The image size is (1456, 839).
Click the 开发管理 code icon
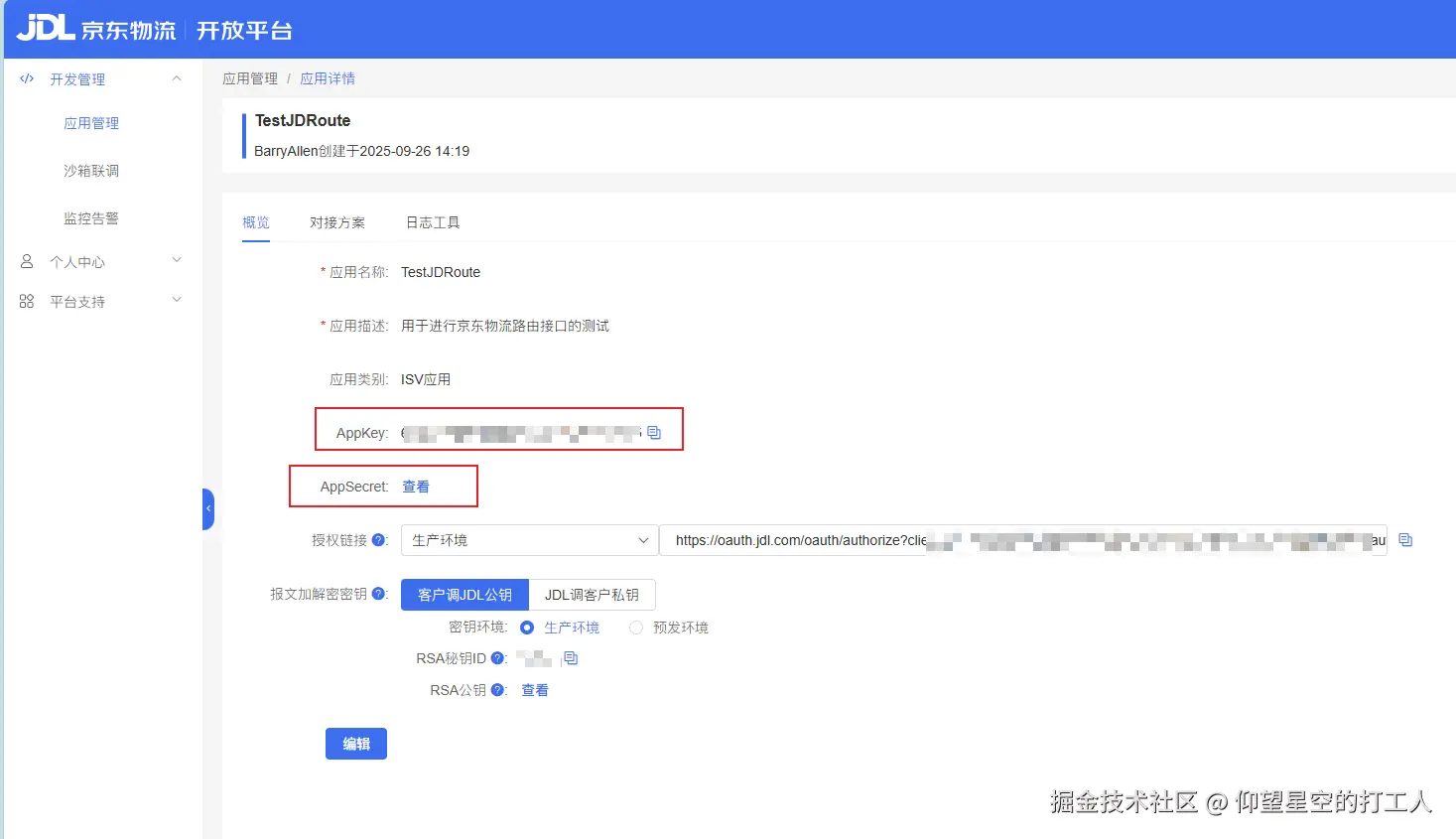pos(27,78)
